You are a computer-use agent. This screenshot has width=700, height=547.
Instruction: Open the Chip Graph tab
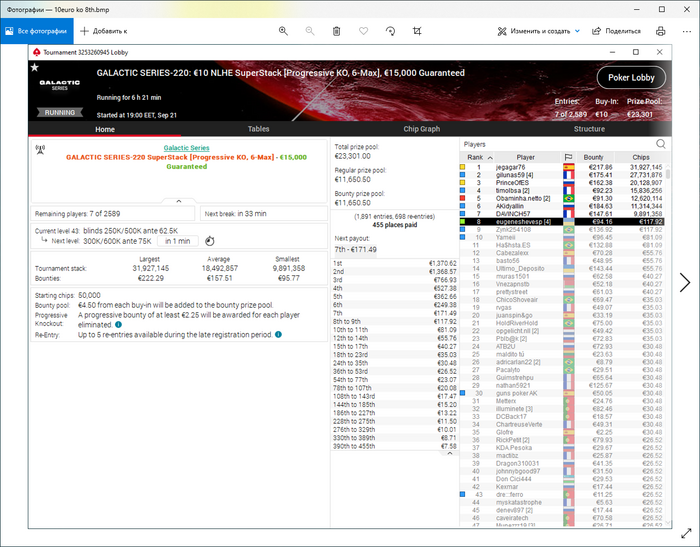pos(421,129)
